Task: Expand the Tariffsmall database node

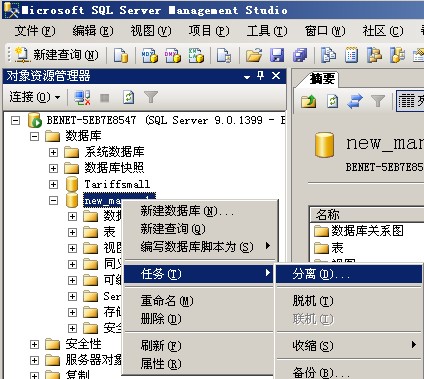Action: point(53,184)
